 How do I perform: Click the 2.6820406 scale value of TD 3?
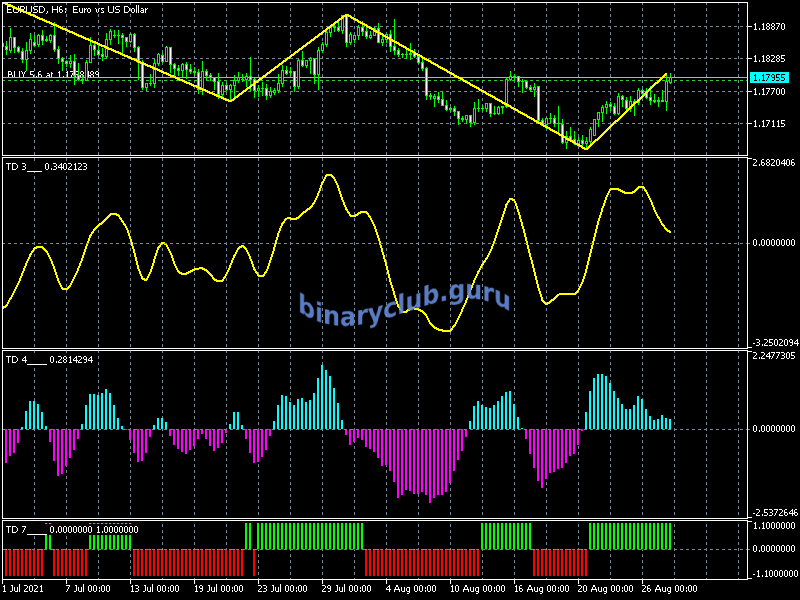pyautogui.click(x=772, y=163)
